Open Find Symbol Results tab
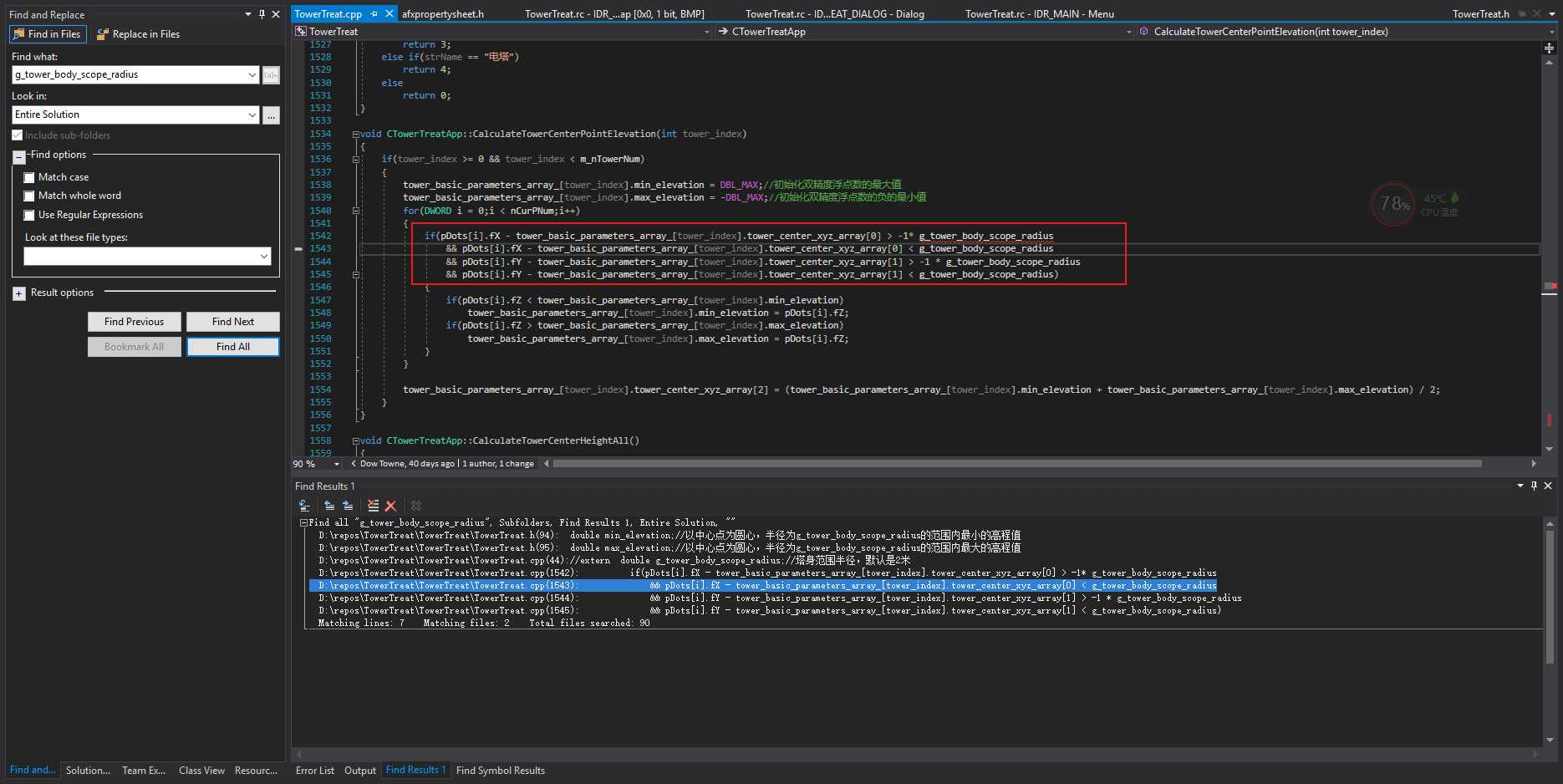1563x784 pixels. pos(501,771)
